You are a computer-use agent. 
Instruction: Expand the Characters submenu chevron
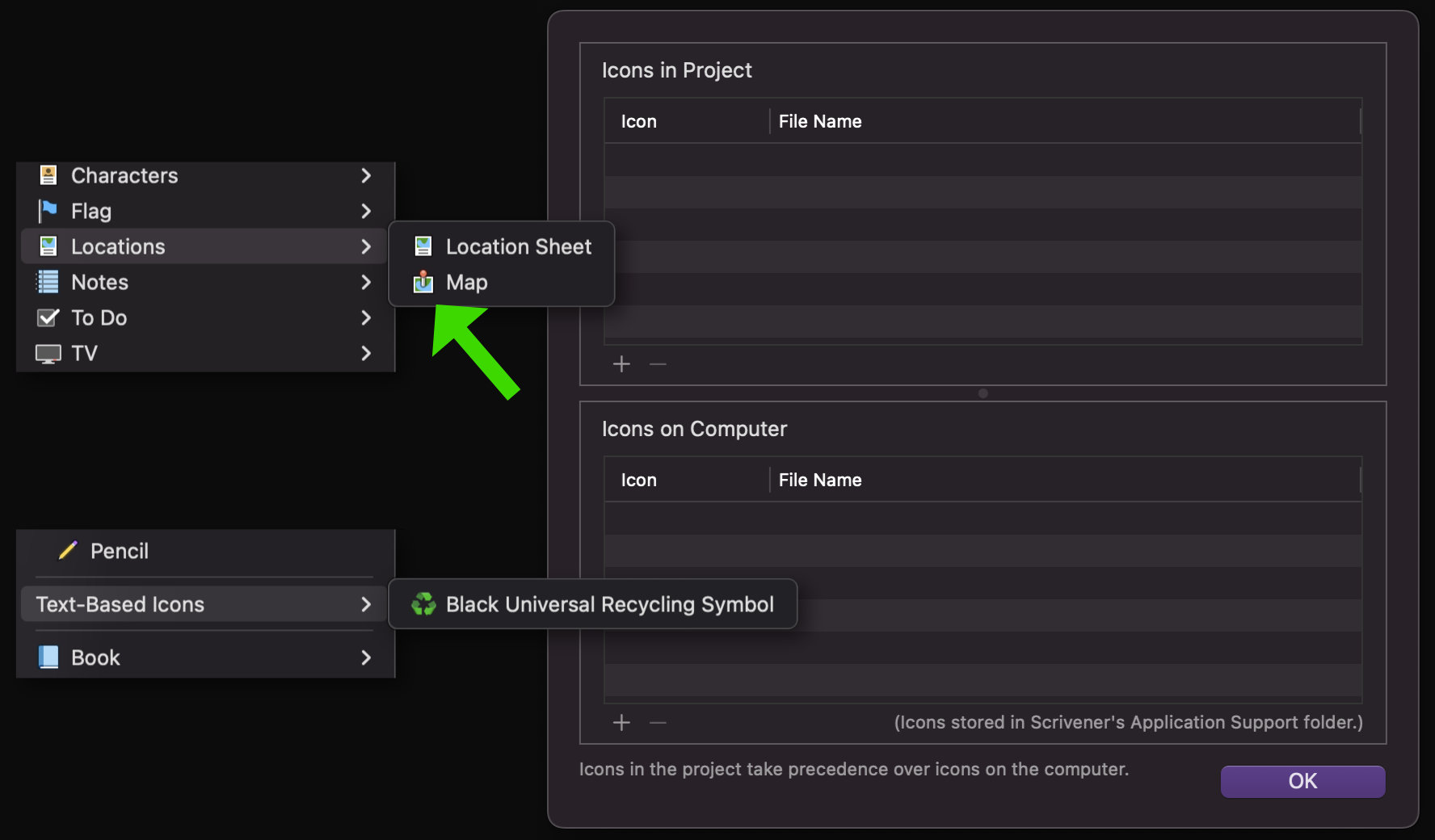tap(366, 175)
